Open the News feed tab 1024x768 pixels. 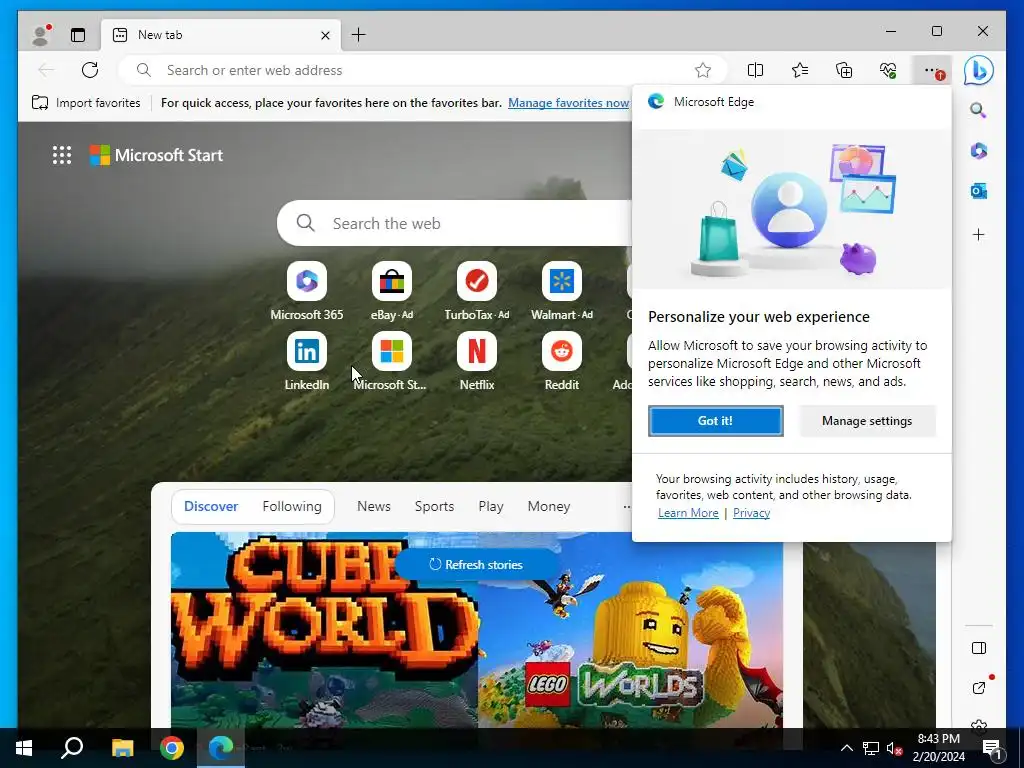[x=374, y=506]
